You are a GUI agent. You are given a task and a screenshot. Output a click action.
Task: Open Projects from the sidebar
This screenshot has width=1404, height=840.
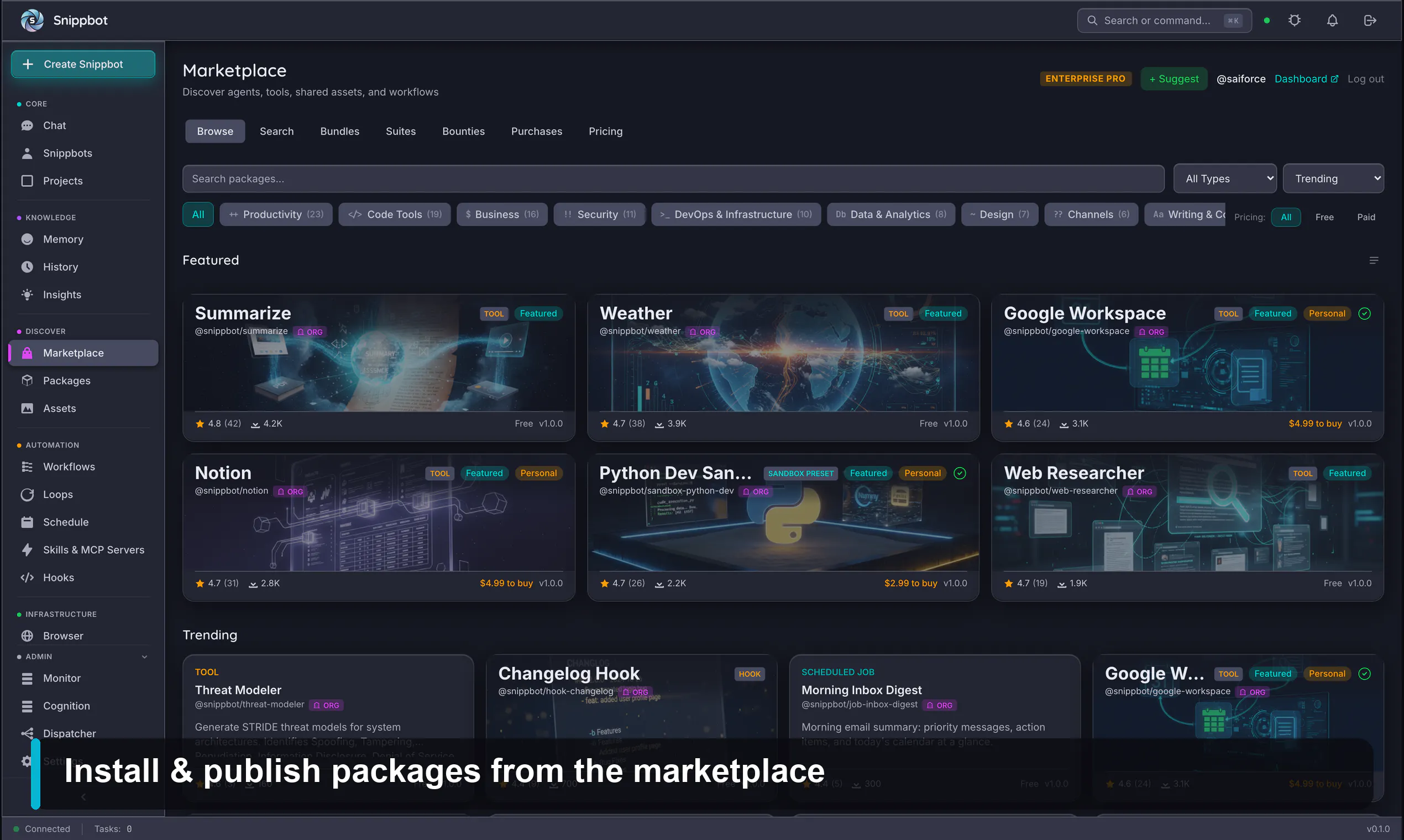point(83,181)
